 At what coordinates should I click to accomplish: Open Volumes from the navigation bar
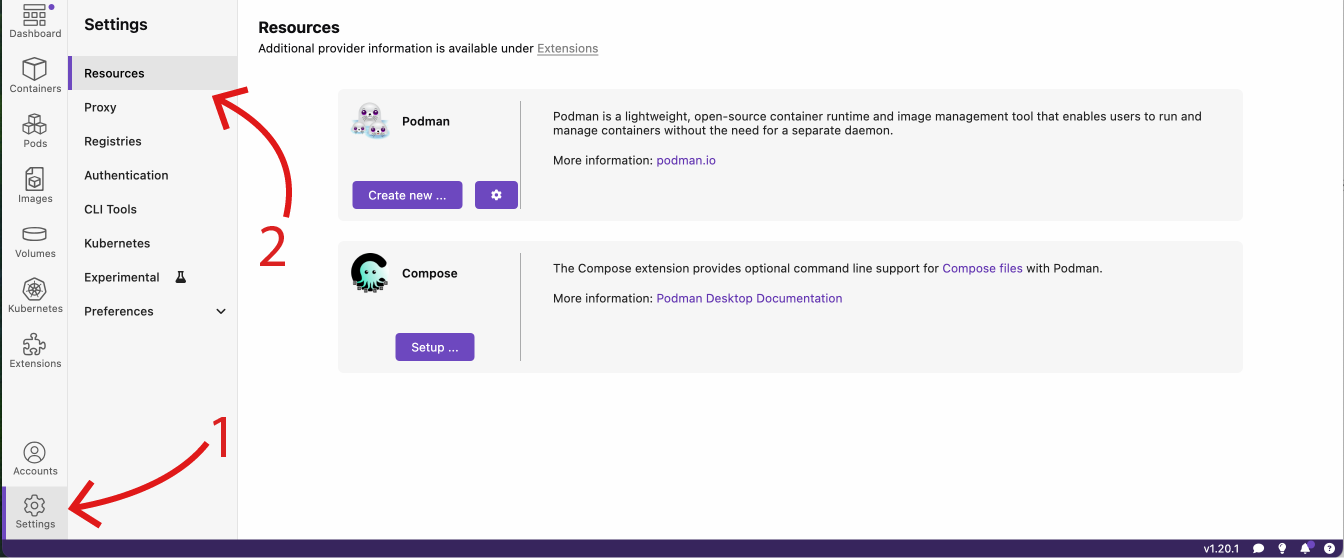(35, 240)
